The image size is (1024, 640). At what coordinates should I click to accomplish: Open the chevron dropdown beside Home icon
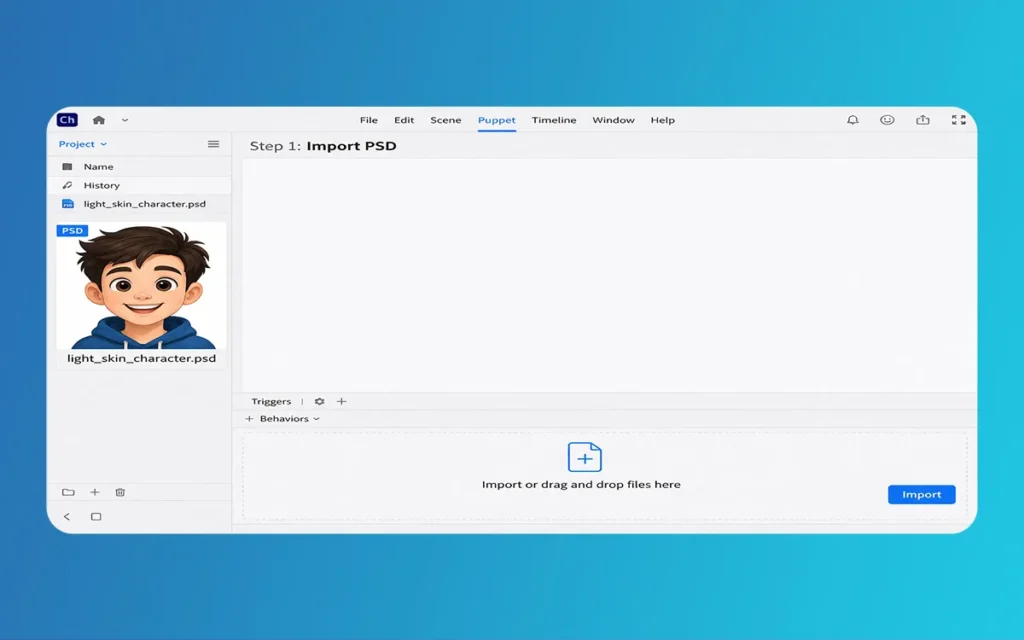[x=125, y=120]
